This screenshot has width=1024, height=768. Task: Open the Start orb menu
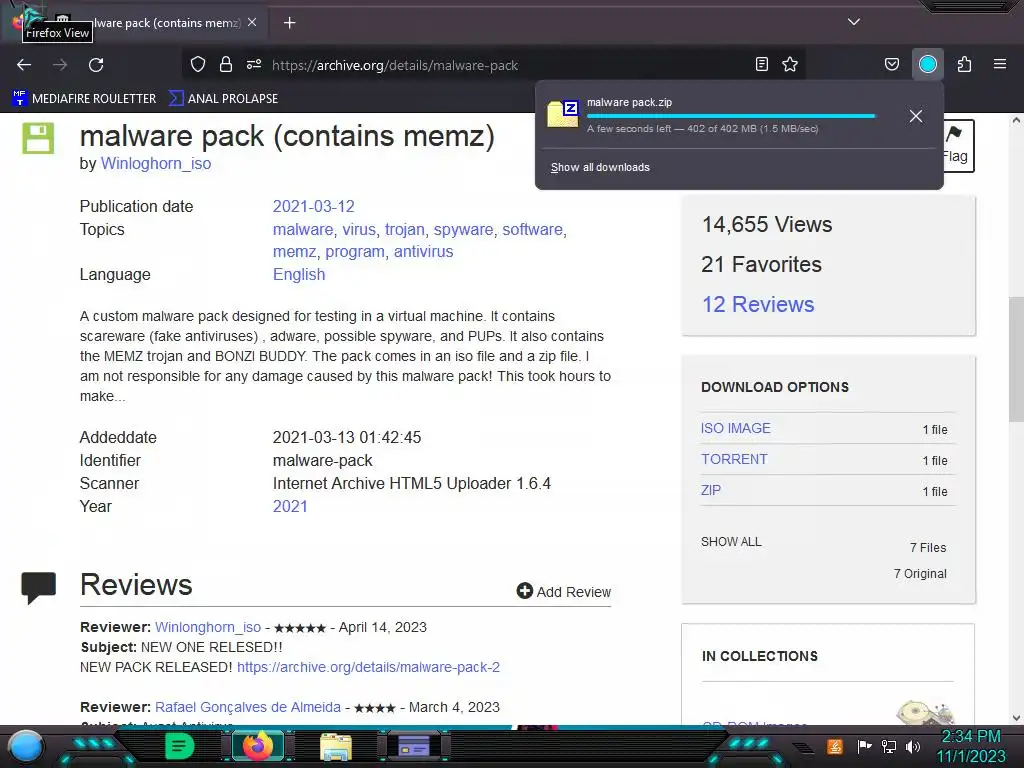[x=26, y=746]
